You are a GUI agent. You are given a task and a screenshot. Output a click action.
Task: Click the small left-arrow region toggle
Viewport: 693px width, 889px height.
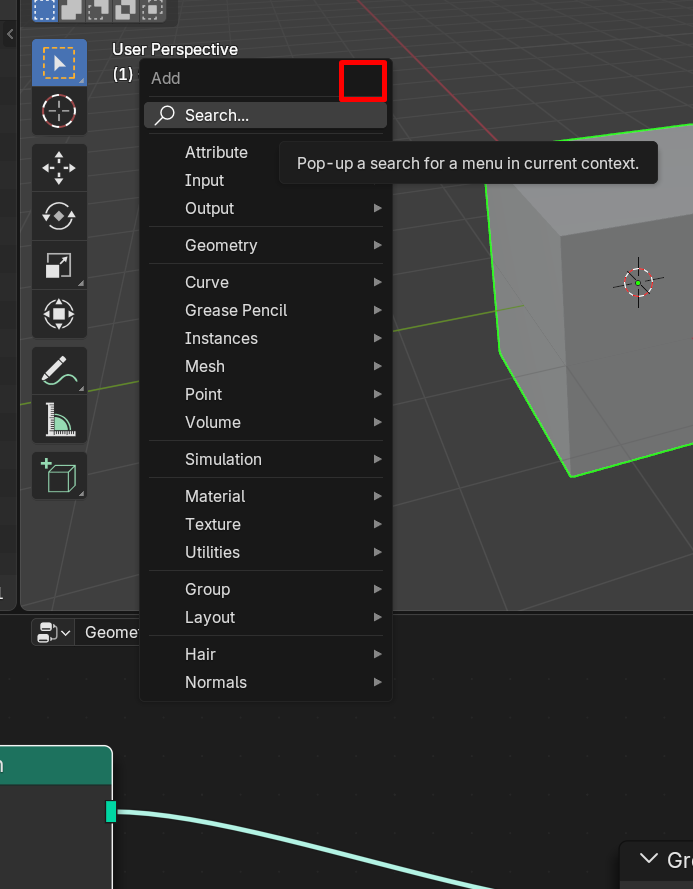point(10,35)
